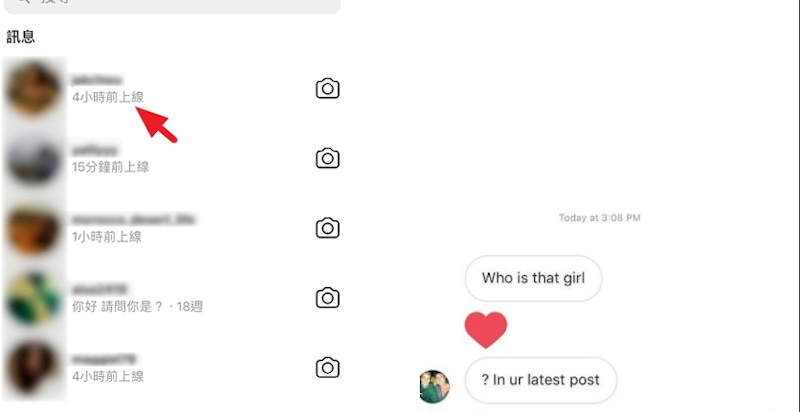Select the profile picture of 15分鐘前上線 contact
Viewport: 800px width, 412px height.
click(34, 159)
